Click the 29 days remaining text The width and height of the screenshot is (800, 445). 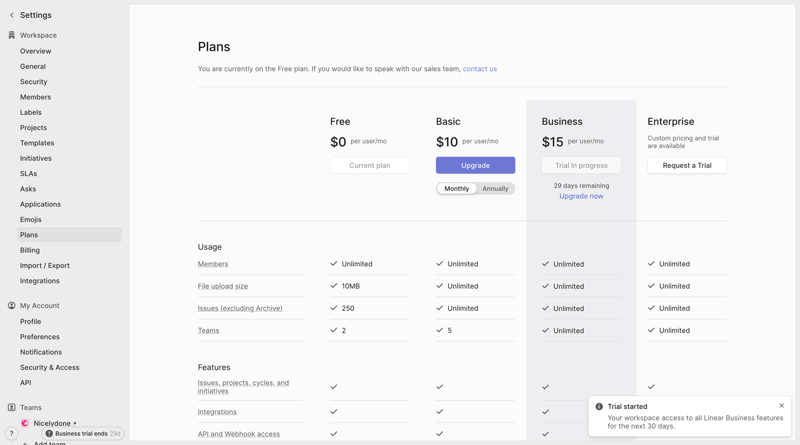point(581,186)
